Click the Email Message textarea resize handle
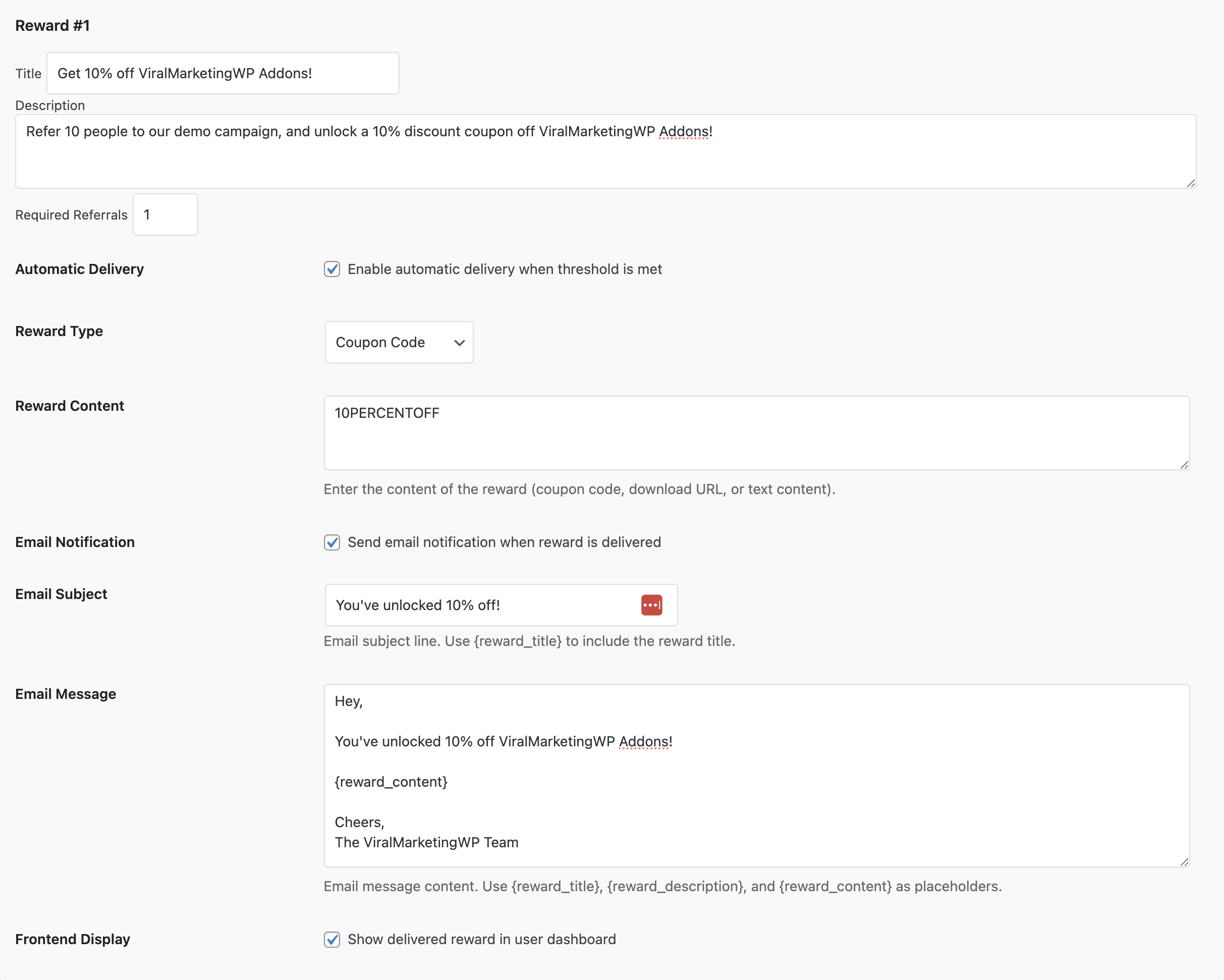This screenshot has width=1224, height=980. click(1184, 861)
